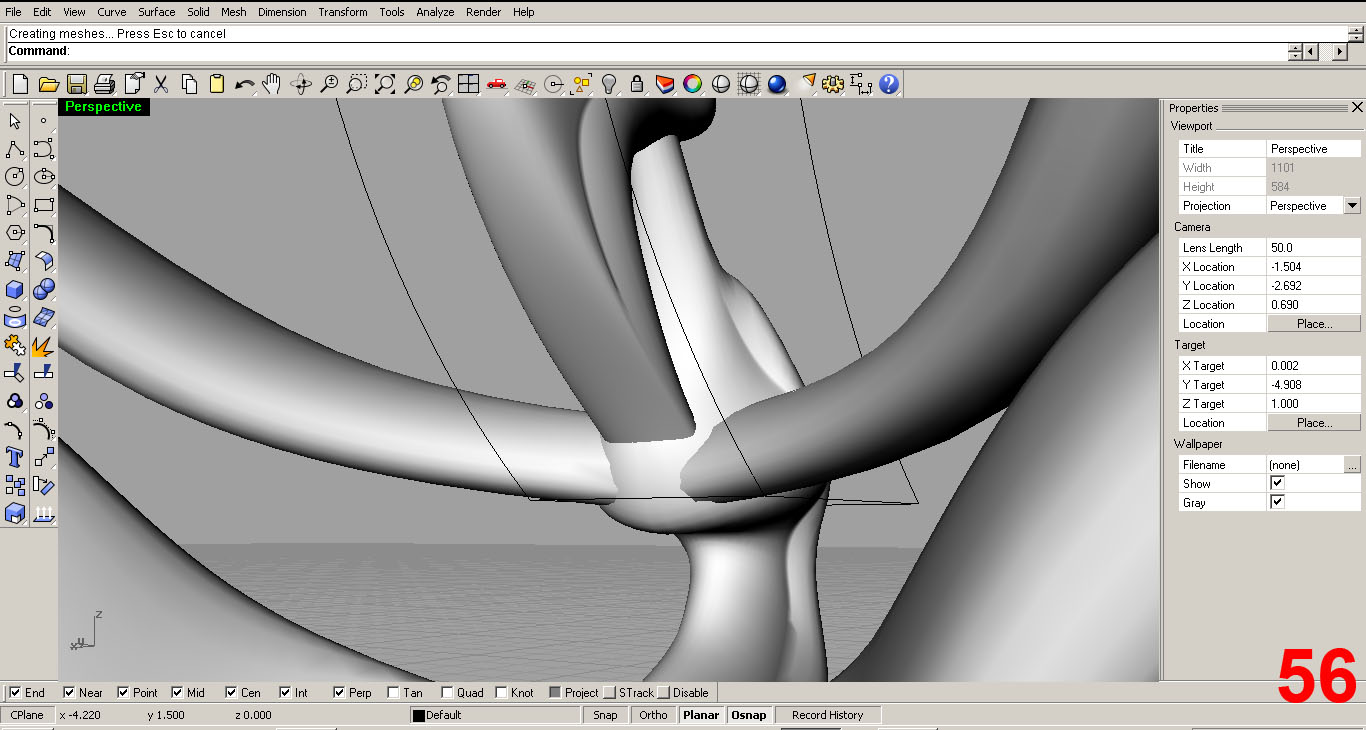Image resolution: width=1366 pixels, height=730 pixels.
Task: Open the Default layer status pane
Action: coord(495,715)
